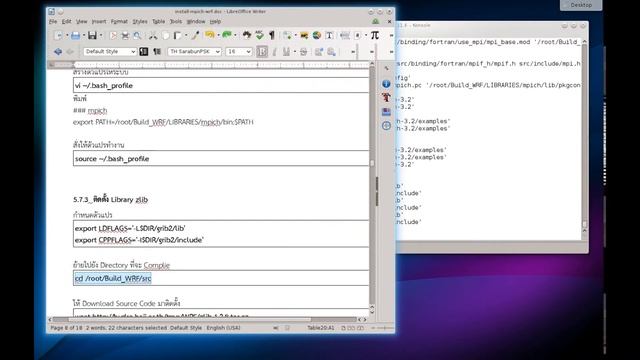640x360 pixels.
Task: Undo the last action with the yellow arrow
Action: tap(210, 36)
